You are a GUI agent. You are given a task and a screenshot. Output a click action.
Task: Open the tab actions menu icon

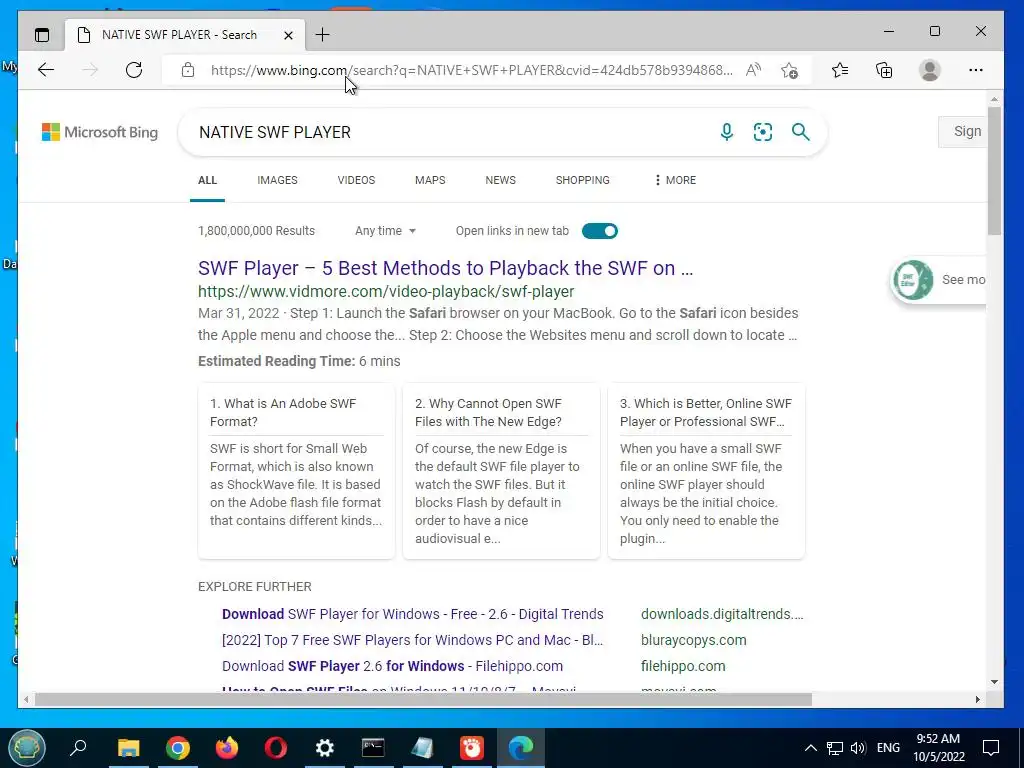(x=42, y=35)
